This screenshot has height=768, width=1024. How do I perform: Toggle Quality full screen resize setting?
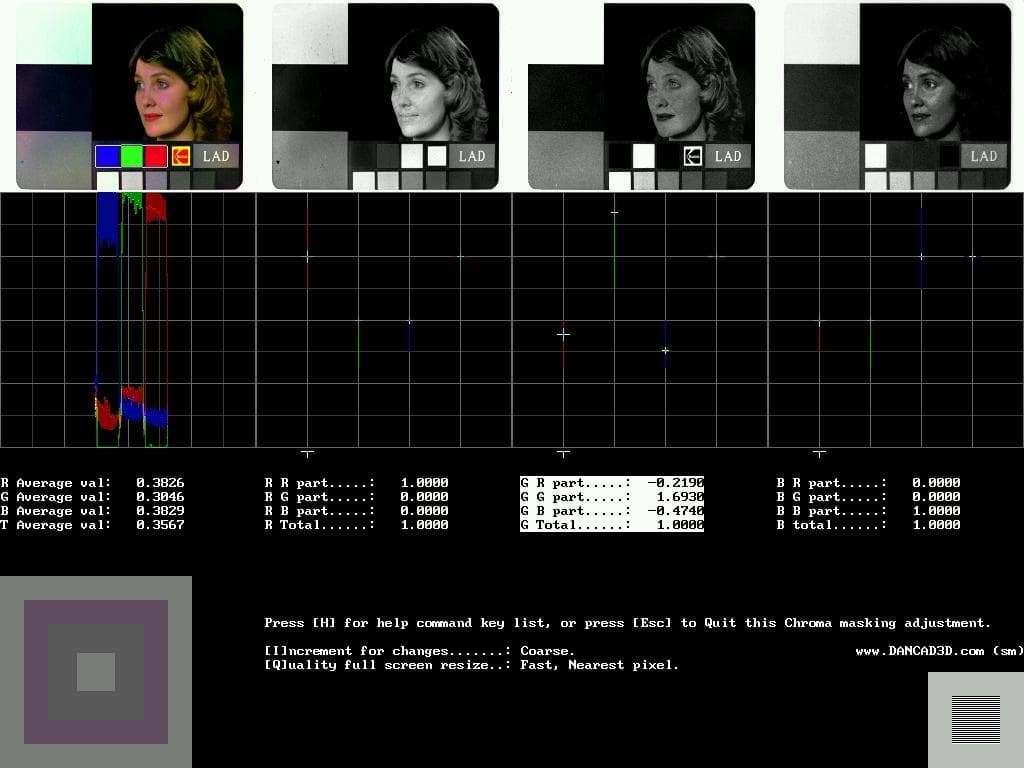point(471,665)
